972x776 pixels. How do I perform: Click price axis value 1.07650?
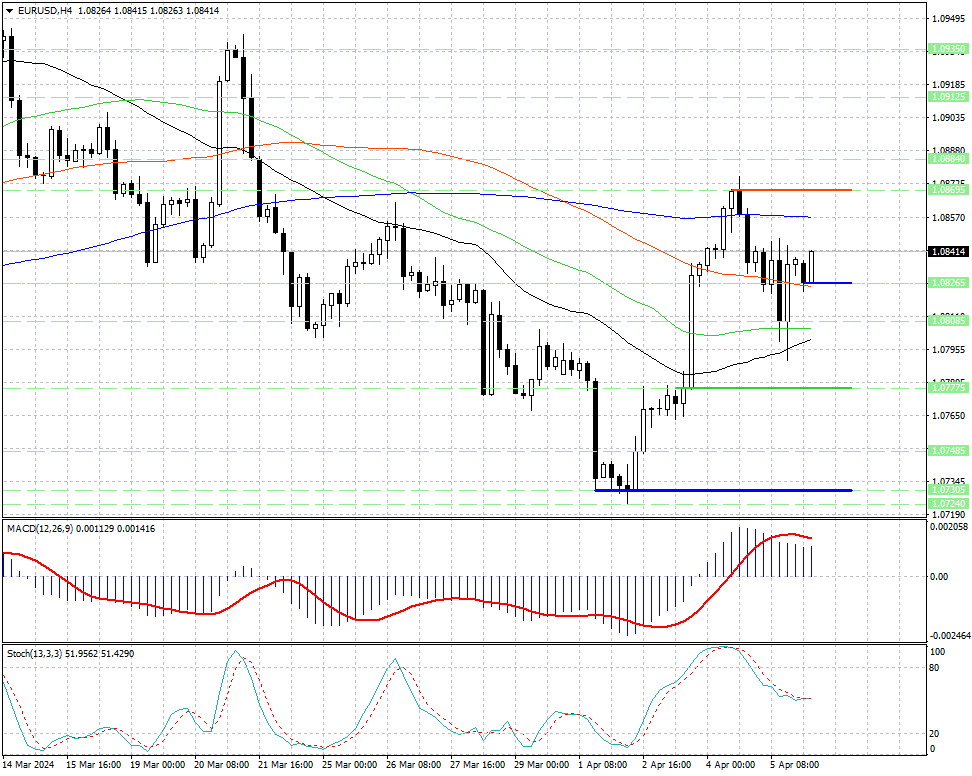point(948,415)
